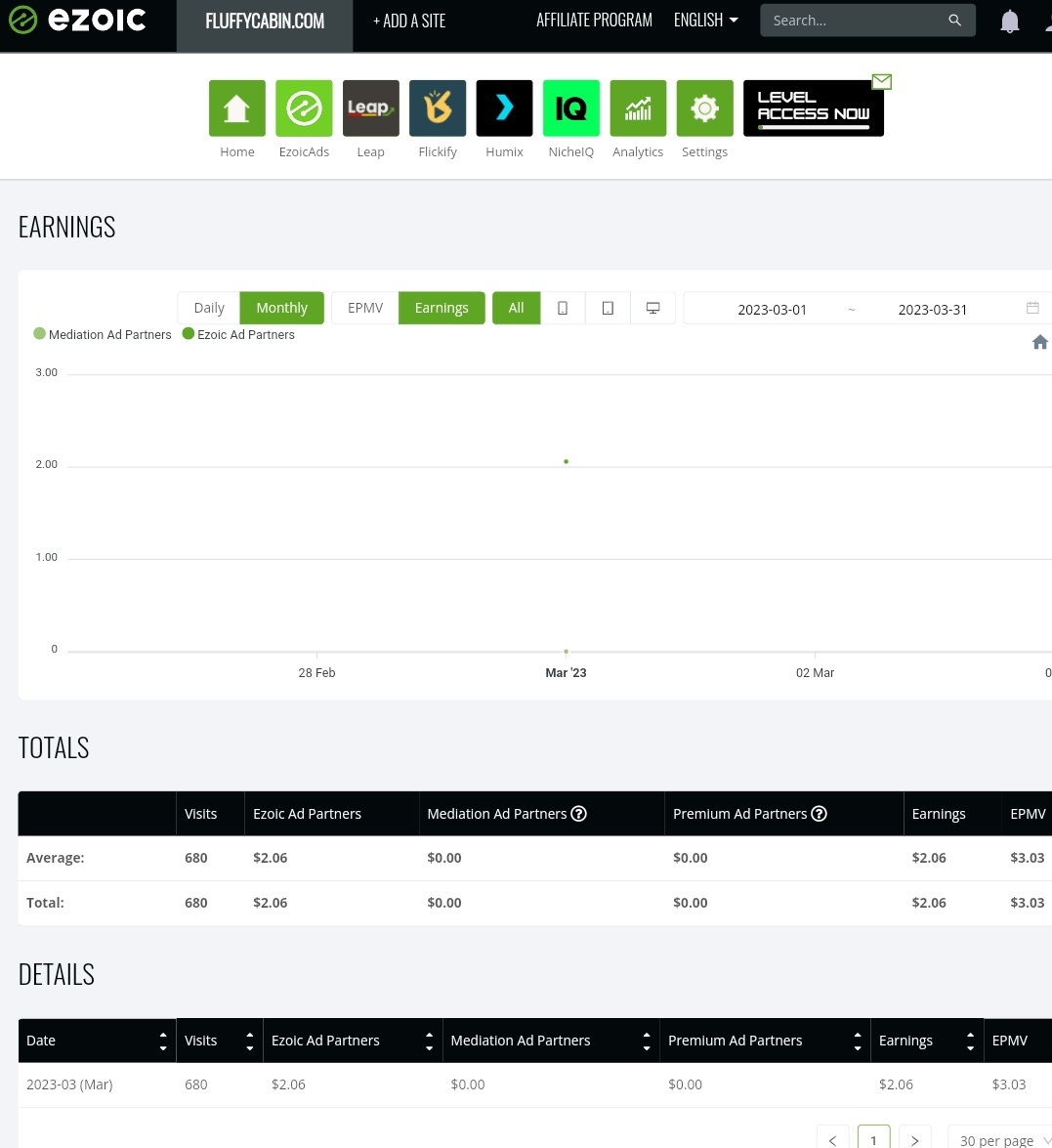Screen dimensions: 1052x1148
Task: Open the 30 per page dropdown
Action: click(1002, 1140)
